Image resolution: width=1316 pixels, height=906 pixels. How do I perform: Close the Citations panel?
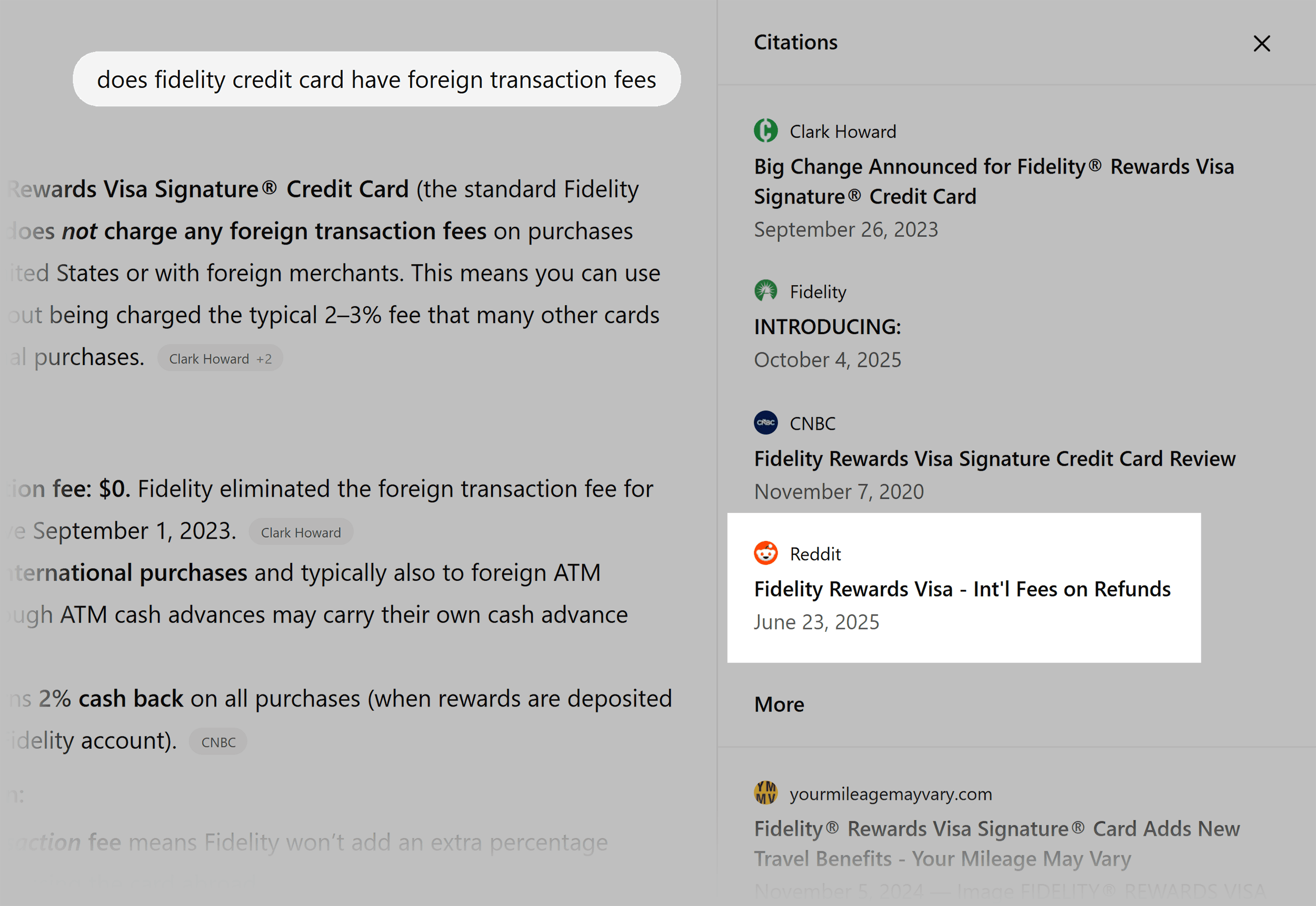coord(1261,43)
